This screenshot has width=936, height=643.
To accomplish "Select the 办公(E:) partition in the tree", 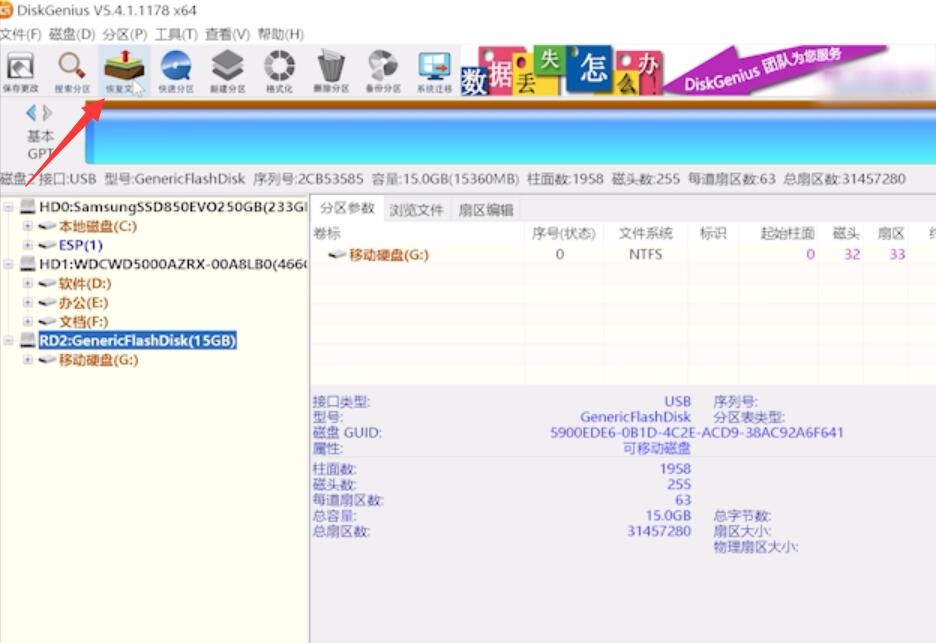I will tap(83, 303).
